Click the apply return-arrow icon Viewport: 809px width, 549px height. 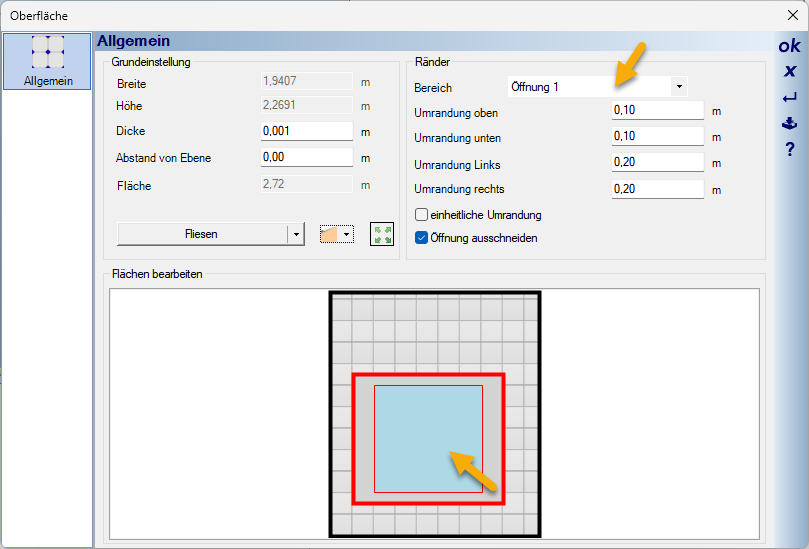pyautogui.click(x=789, y=97)
